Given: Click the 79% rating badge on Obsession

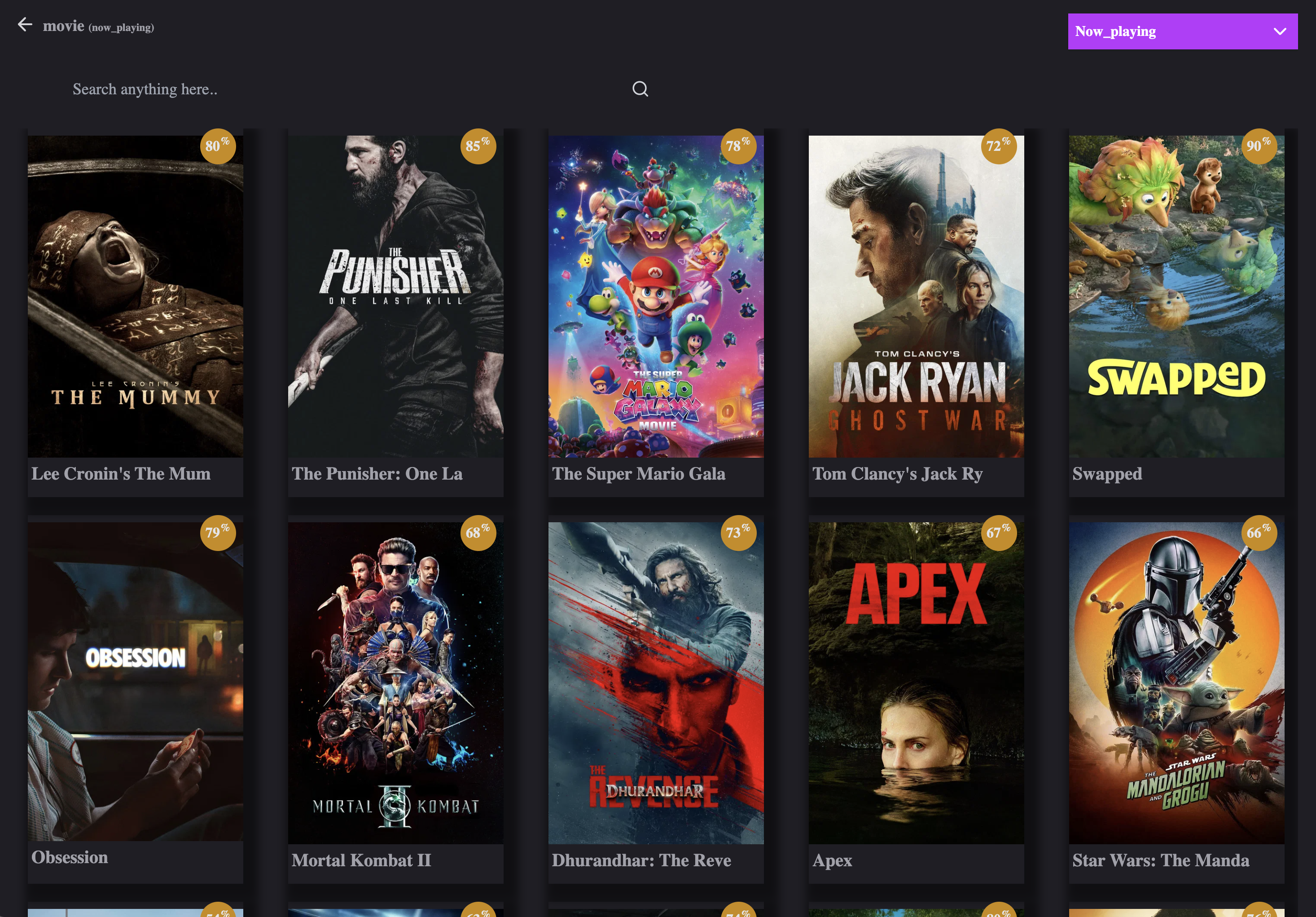Looking at the screenshot, I should [x=218, y=533].
